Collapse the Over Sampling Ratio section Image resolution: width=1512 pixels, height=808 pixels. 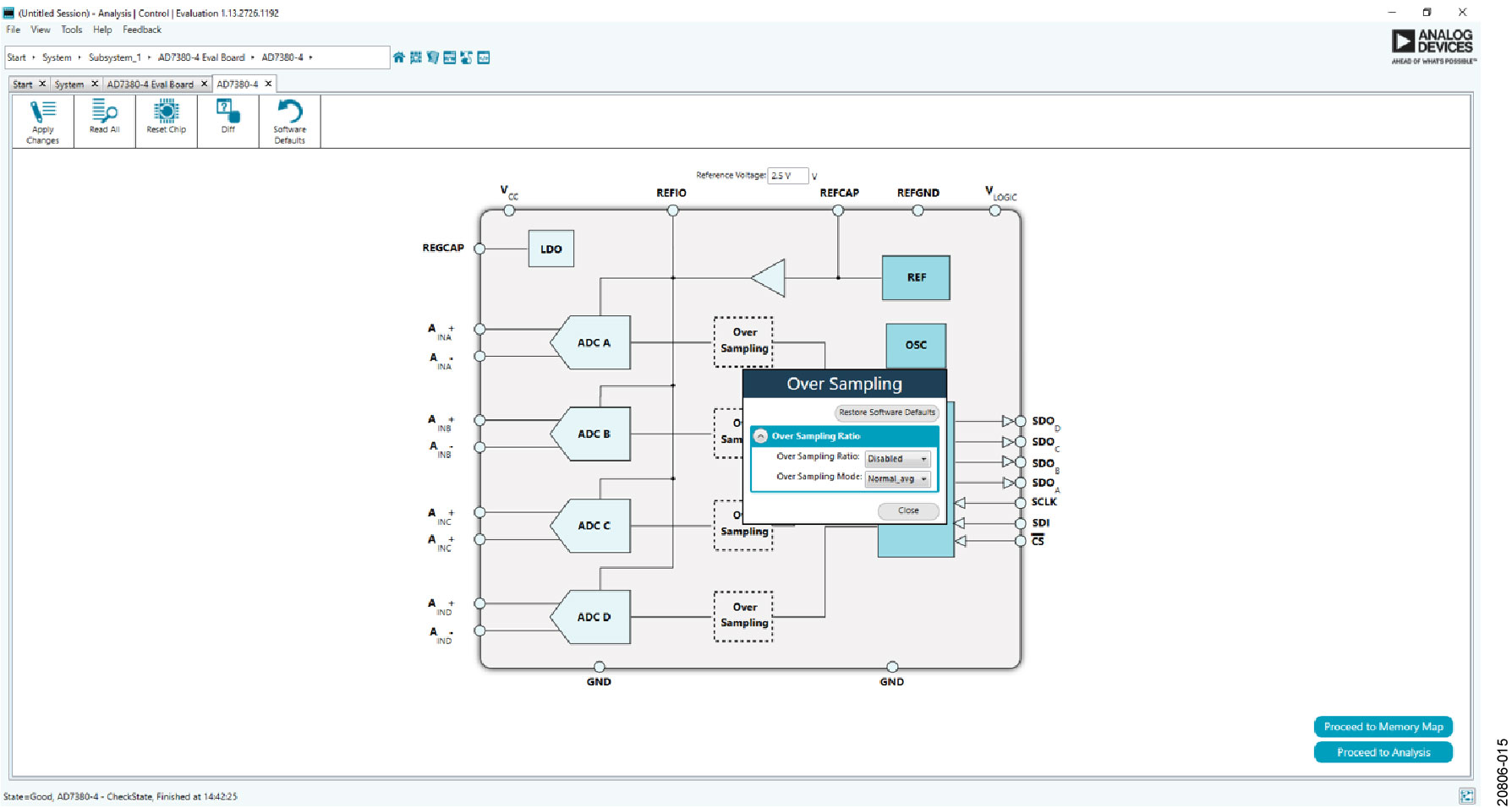click(x=760, y=435)
